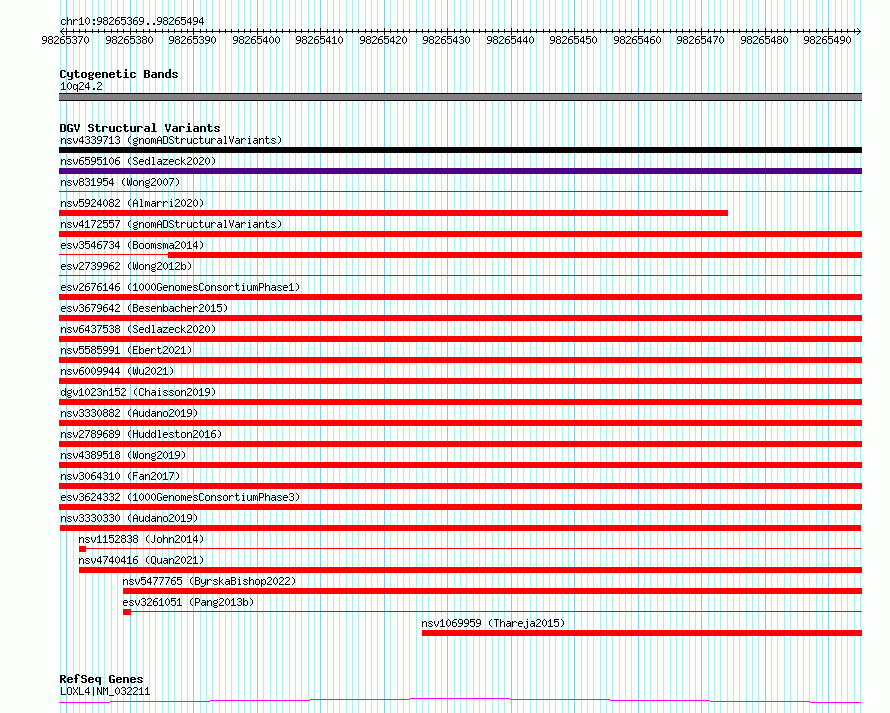Image resolution: width=890 pixels, height=713 pixels.
Task: Open nsv3064310 (Fan2017) variant label
Action: (120, 476)
